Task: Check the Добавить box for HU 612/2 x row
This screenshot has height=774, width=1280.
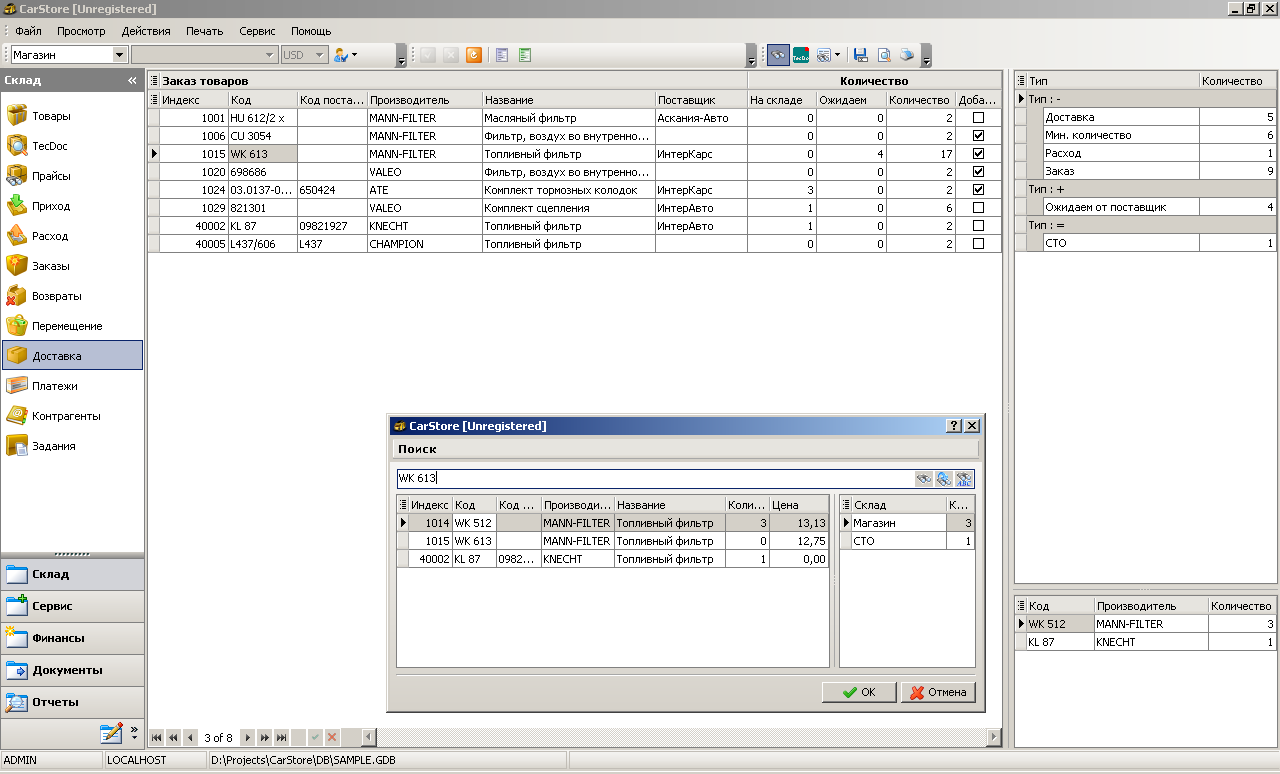Action: (x=978, y=118)
